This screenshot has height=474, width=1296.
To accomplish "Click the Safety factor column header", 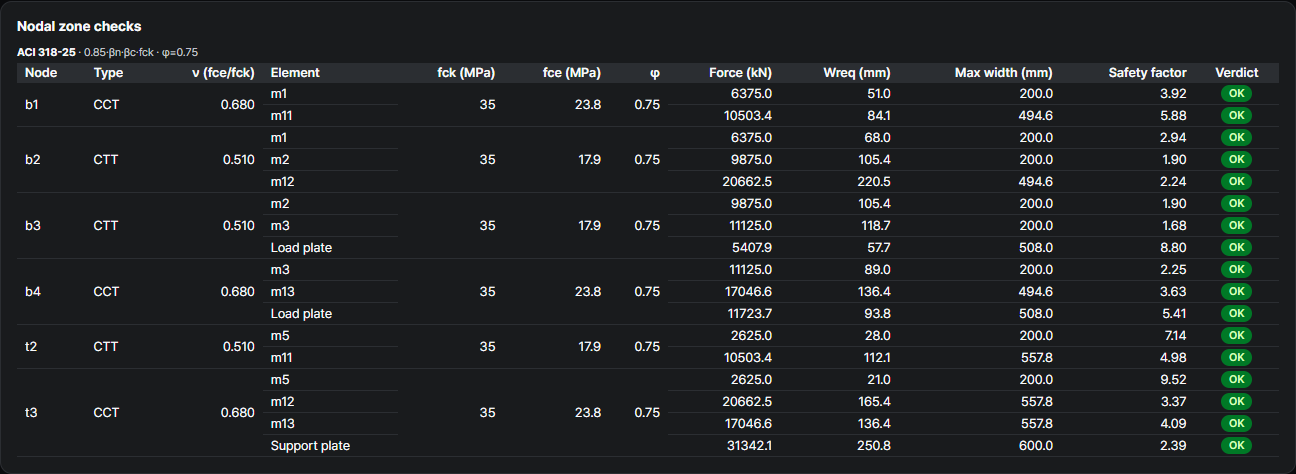I will [x=1148, y=72].
